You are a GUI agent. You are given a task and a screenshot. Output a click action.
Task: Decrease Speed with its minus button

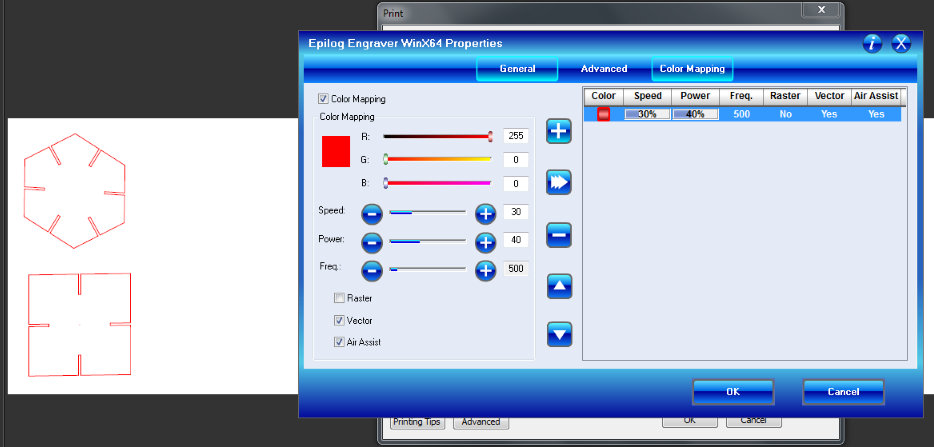372,213
